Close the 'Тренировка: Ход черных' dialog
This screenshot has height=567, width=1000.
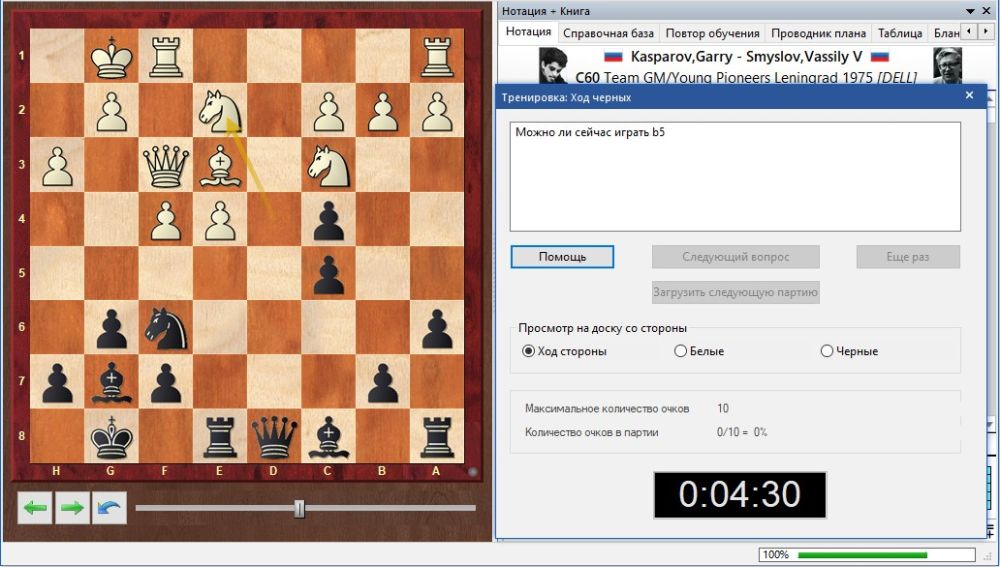(x=968, y=96)
